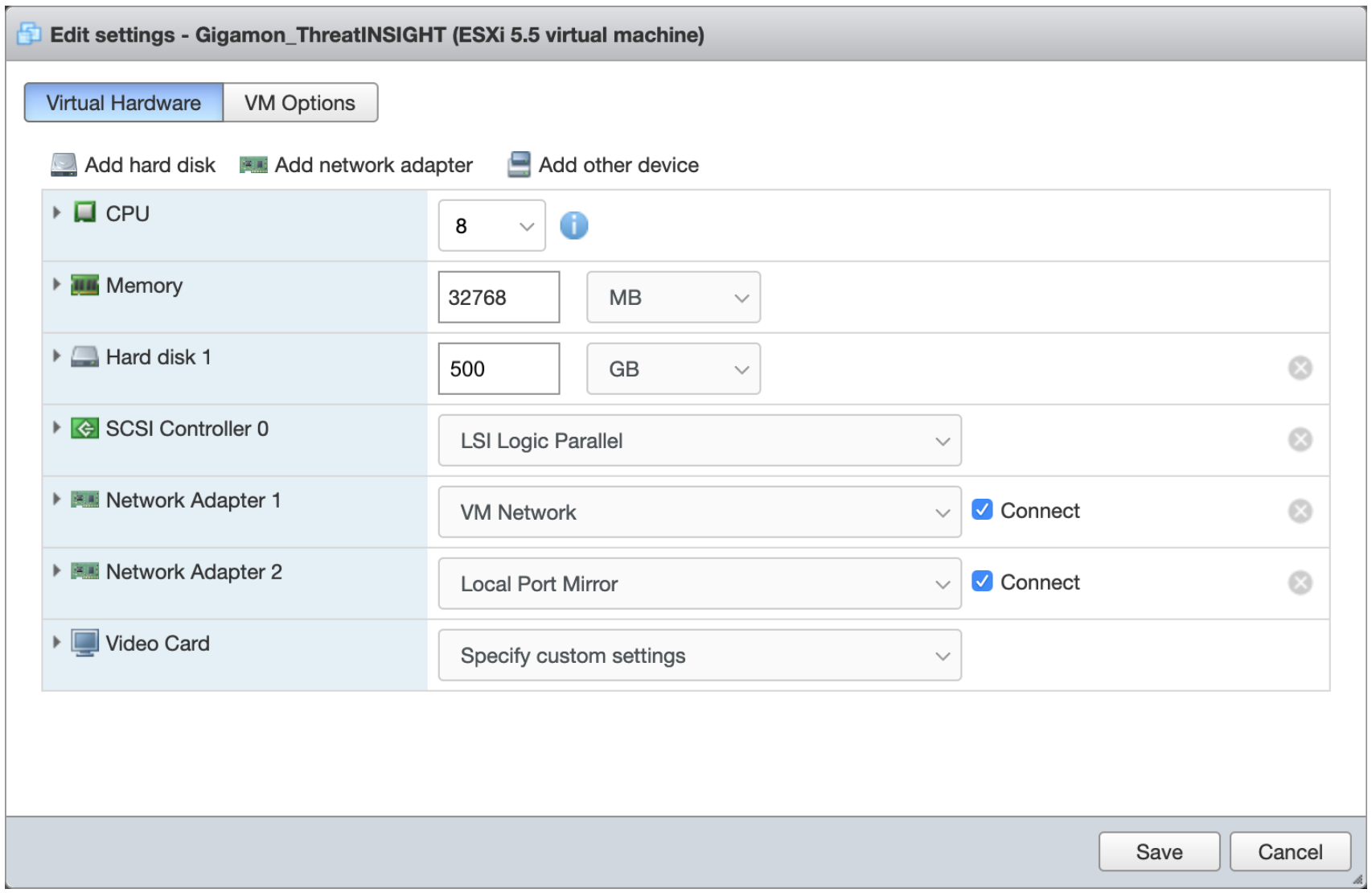
Task: Remove Network Adapter 2 with its X icon
Action: click(x=1300, y=582)
